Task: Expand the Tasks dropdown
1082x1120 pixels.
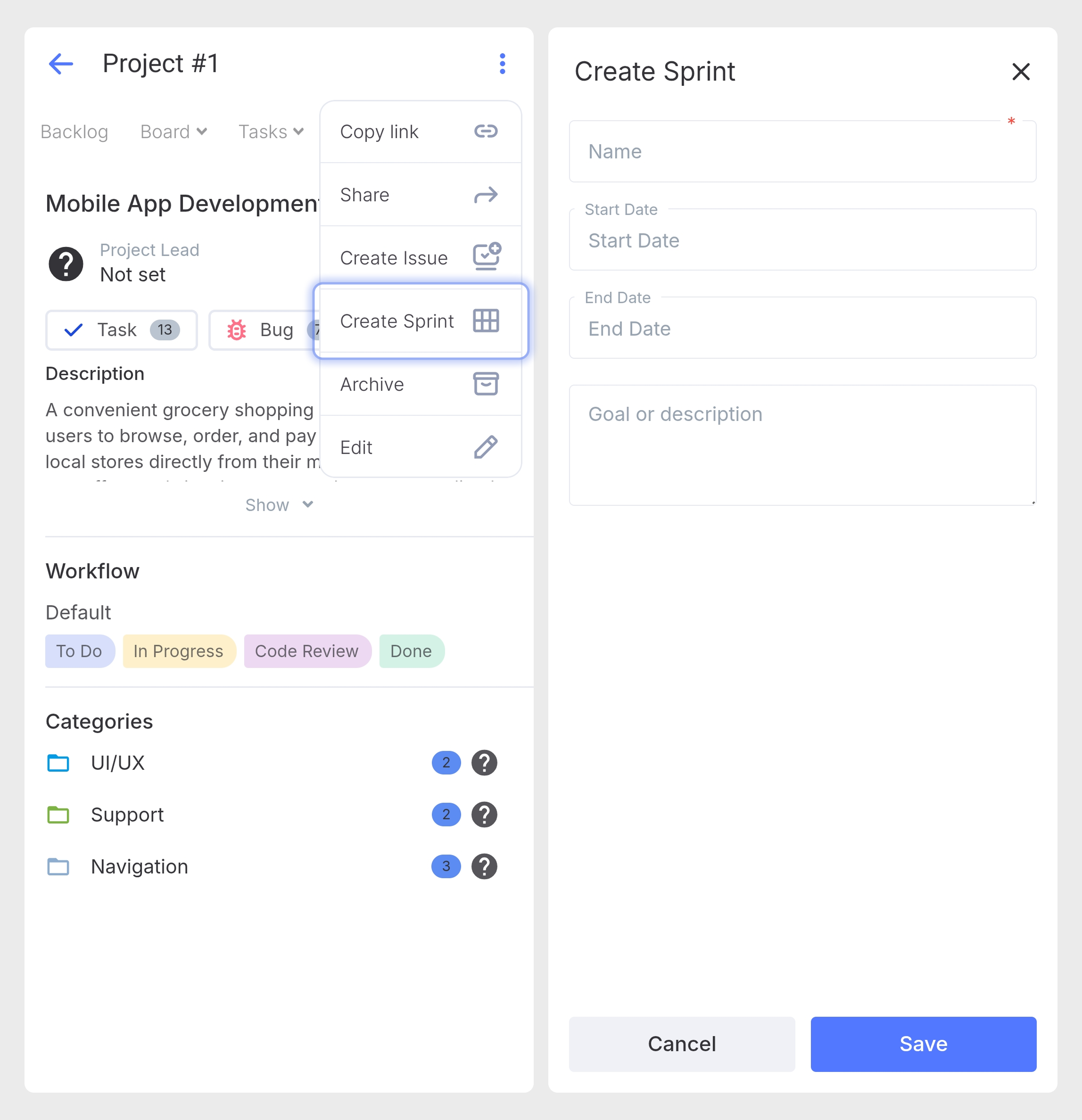Action: click(270, 132)
